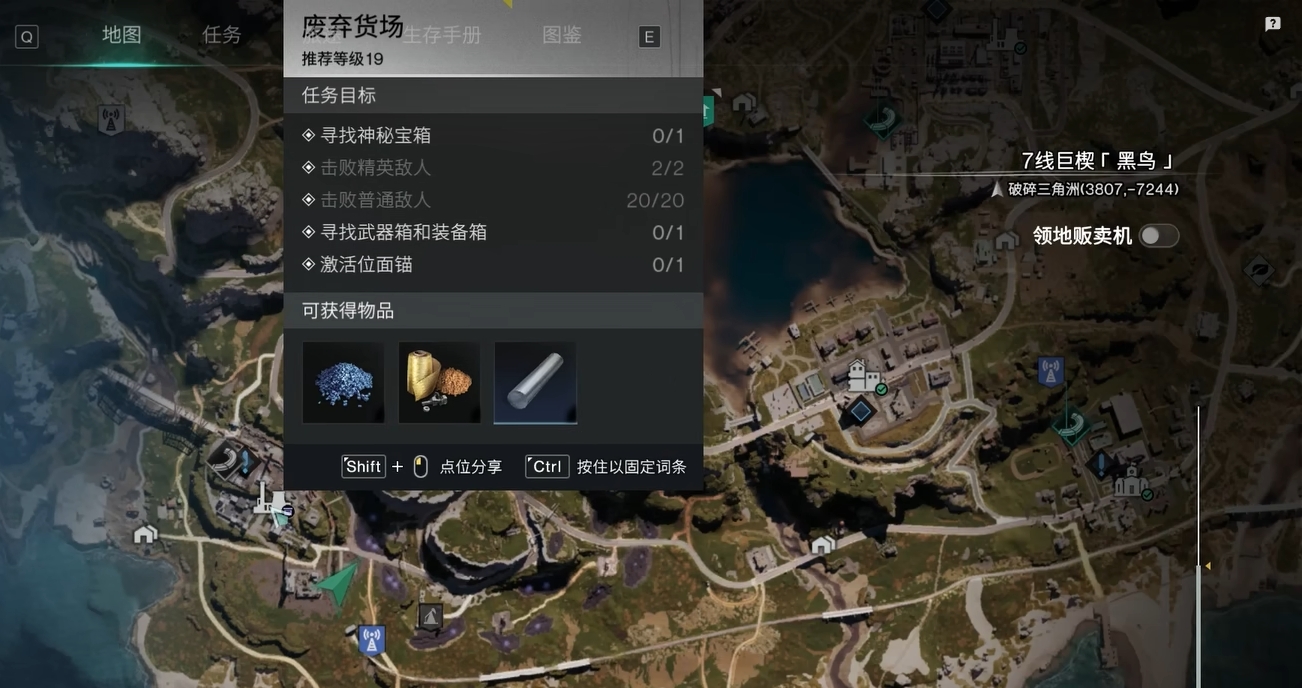The width and height of the screenshot is (1302, 688).
Task: Select the oil pump derrick map marker
Action: pos(430,616)
